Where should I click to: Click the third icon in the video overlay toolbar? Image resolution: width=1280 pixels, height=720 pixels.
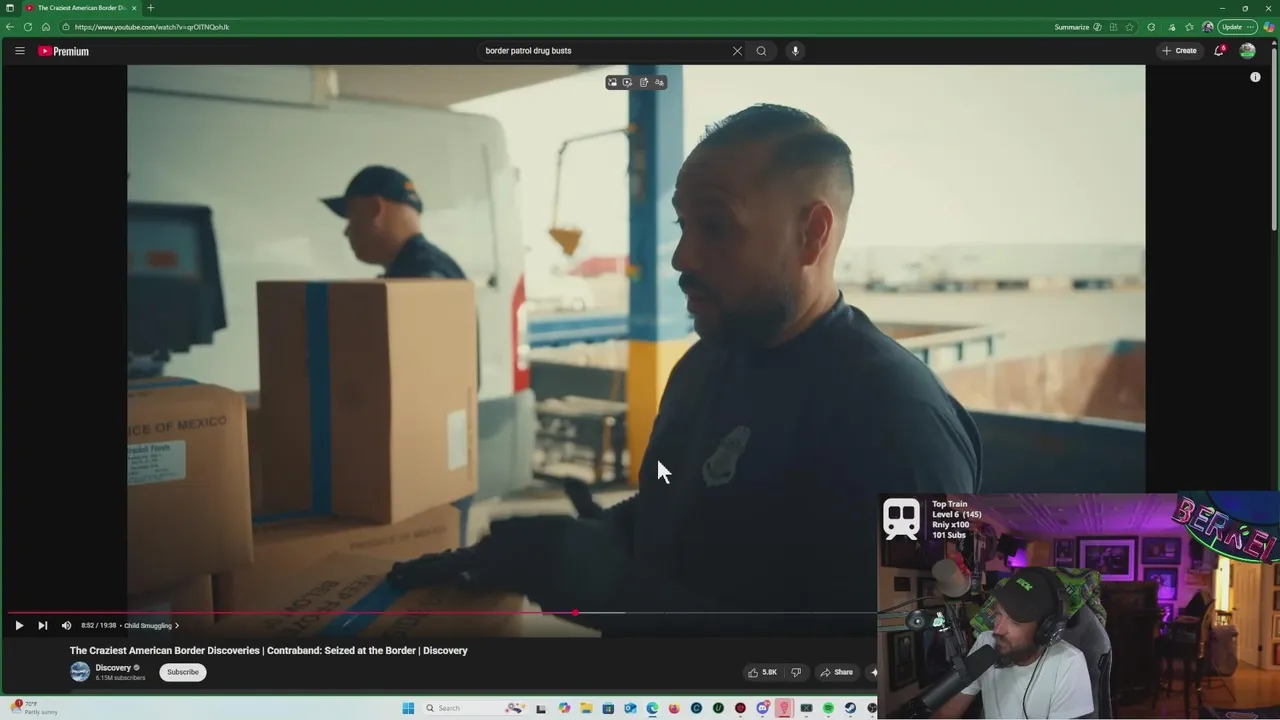(643, 82)
